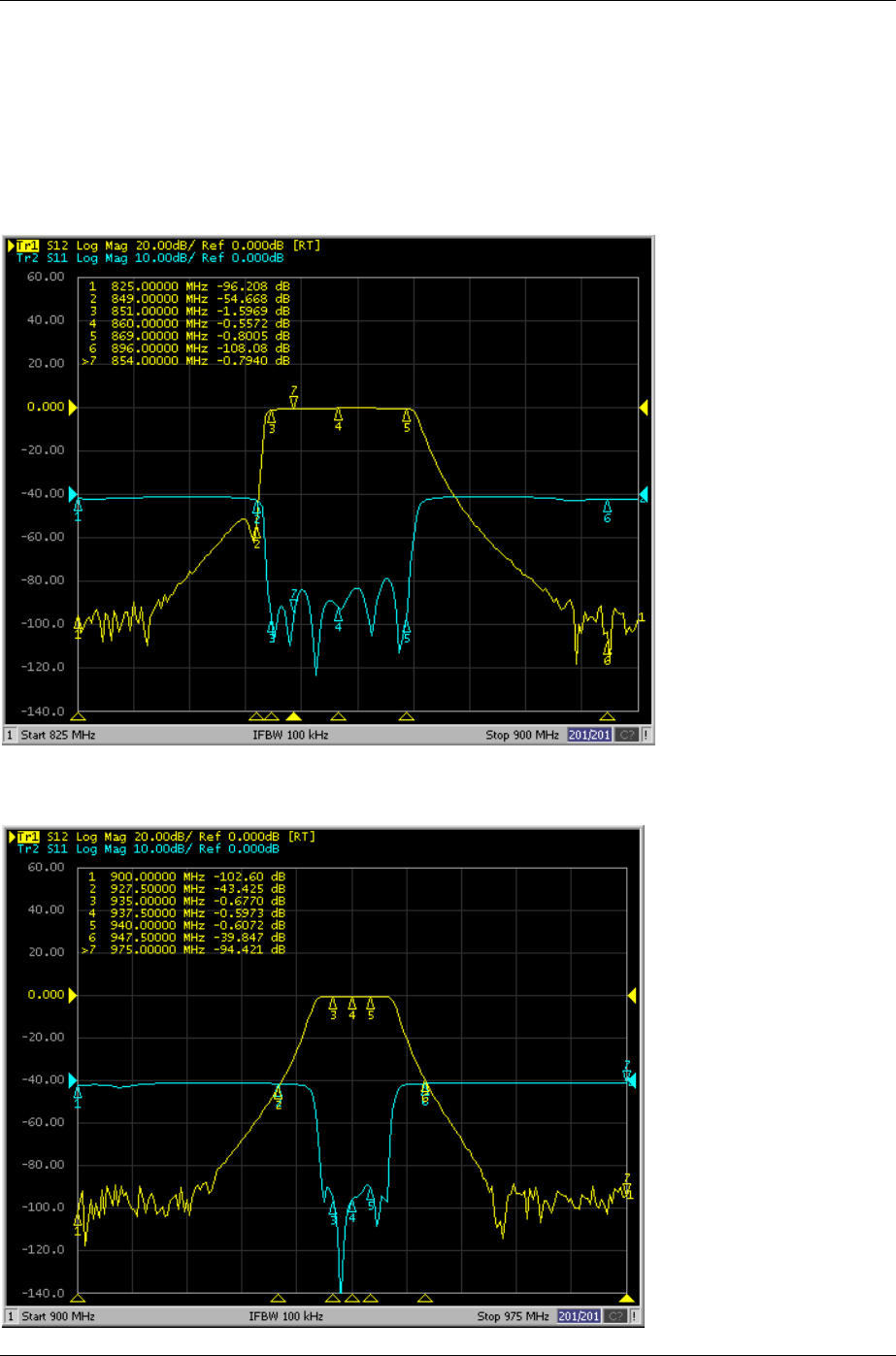896x1356 pixels.
Task: Select marker row 825.00000 MHz -96.208 dB
Action: point(188,286)
